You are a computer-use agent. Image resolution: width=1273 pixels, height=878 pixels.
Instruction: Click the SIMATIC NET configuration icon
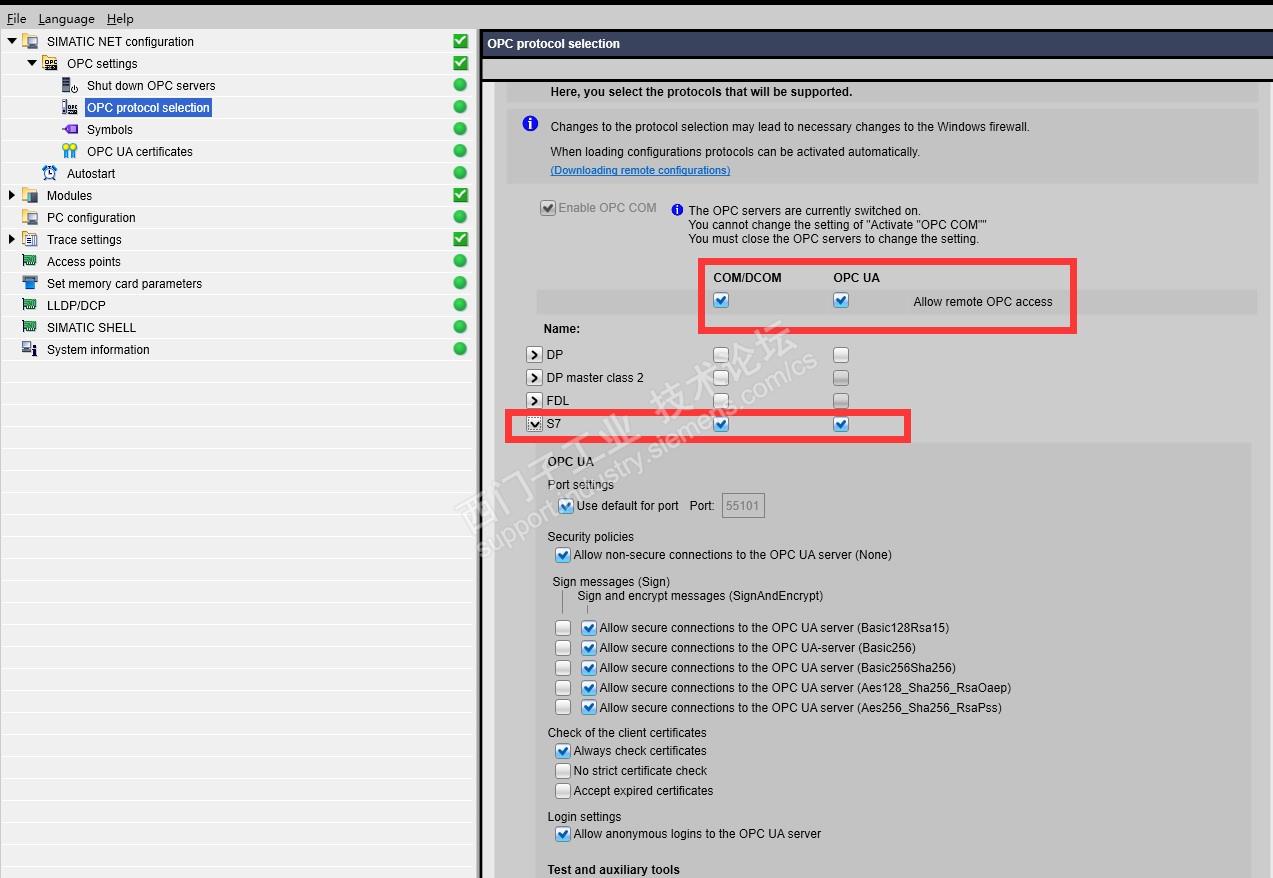click(x=30, y=41)
